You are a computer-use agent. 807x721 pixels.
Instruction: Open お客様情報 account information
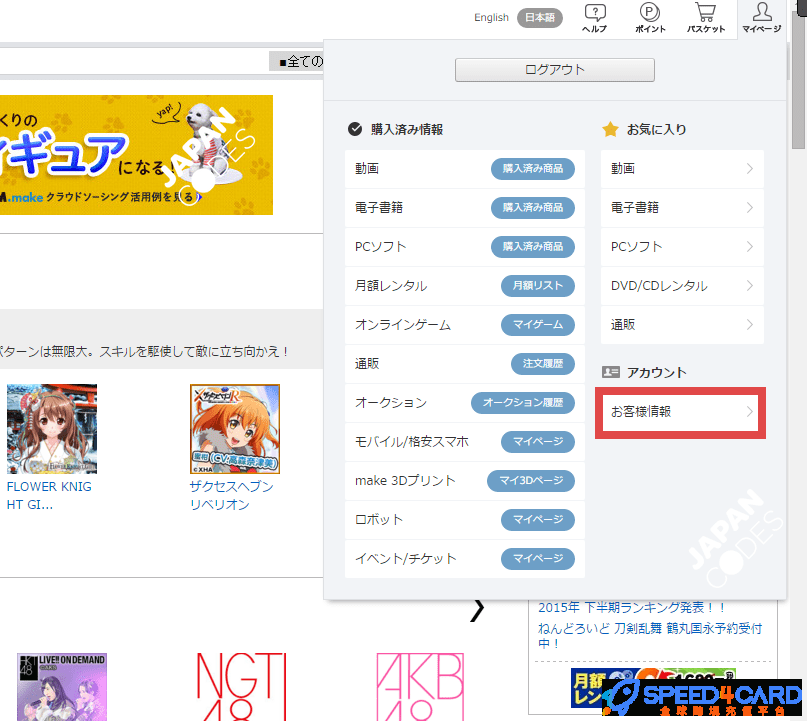pos(680,412)
